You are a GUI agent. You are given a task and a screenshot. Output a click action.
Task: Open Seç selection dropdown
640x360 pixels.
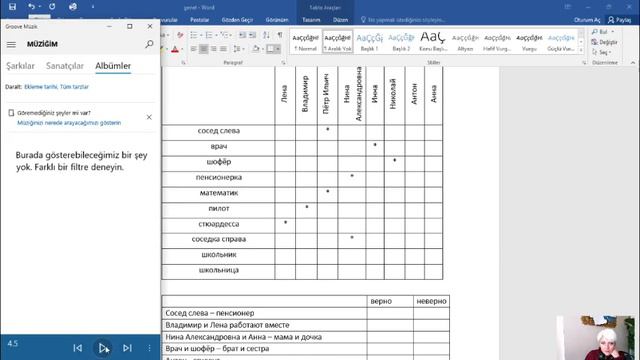coord(602,52)
